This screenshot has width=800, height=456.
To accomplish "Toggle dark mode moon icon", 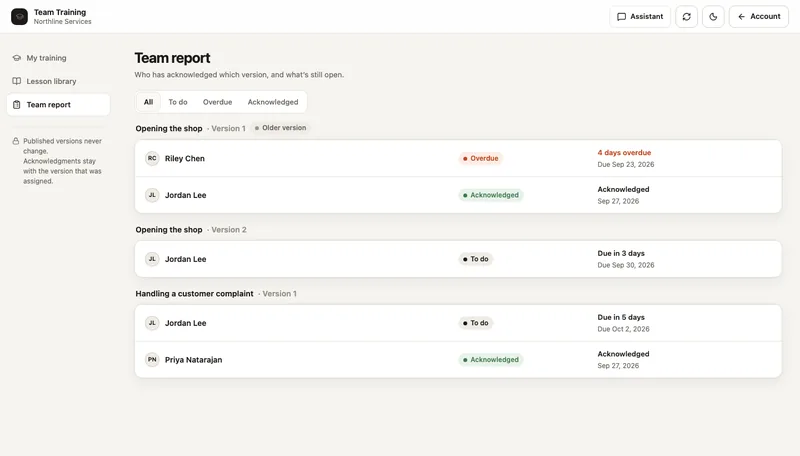I will click(x=713, y=16).
